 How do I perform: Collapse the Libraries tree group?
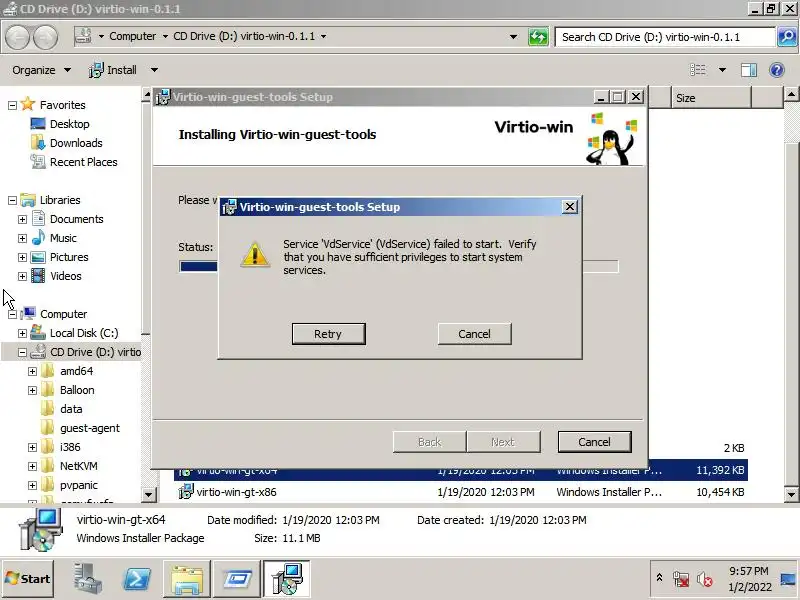pyautogui.click(x=12, y=201)
